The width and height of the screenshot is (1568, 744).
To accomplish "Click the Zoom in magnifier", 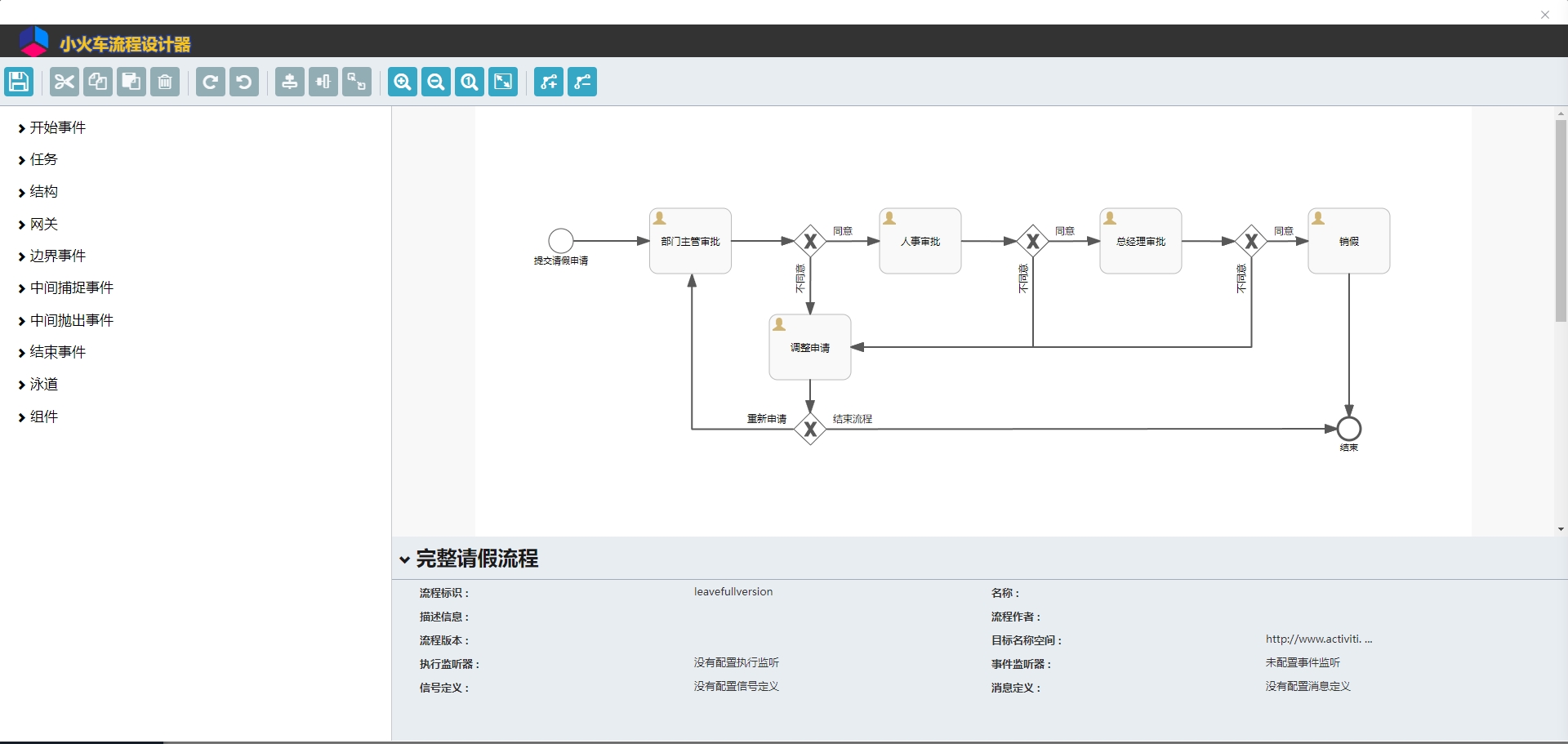I will [x=403, y=82].
